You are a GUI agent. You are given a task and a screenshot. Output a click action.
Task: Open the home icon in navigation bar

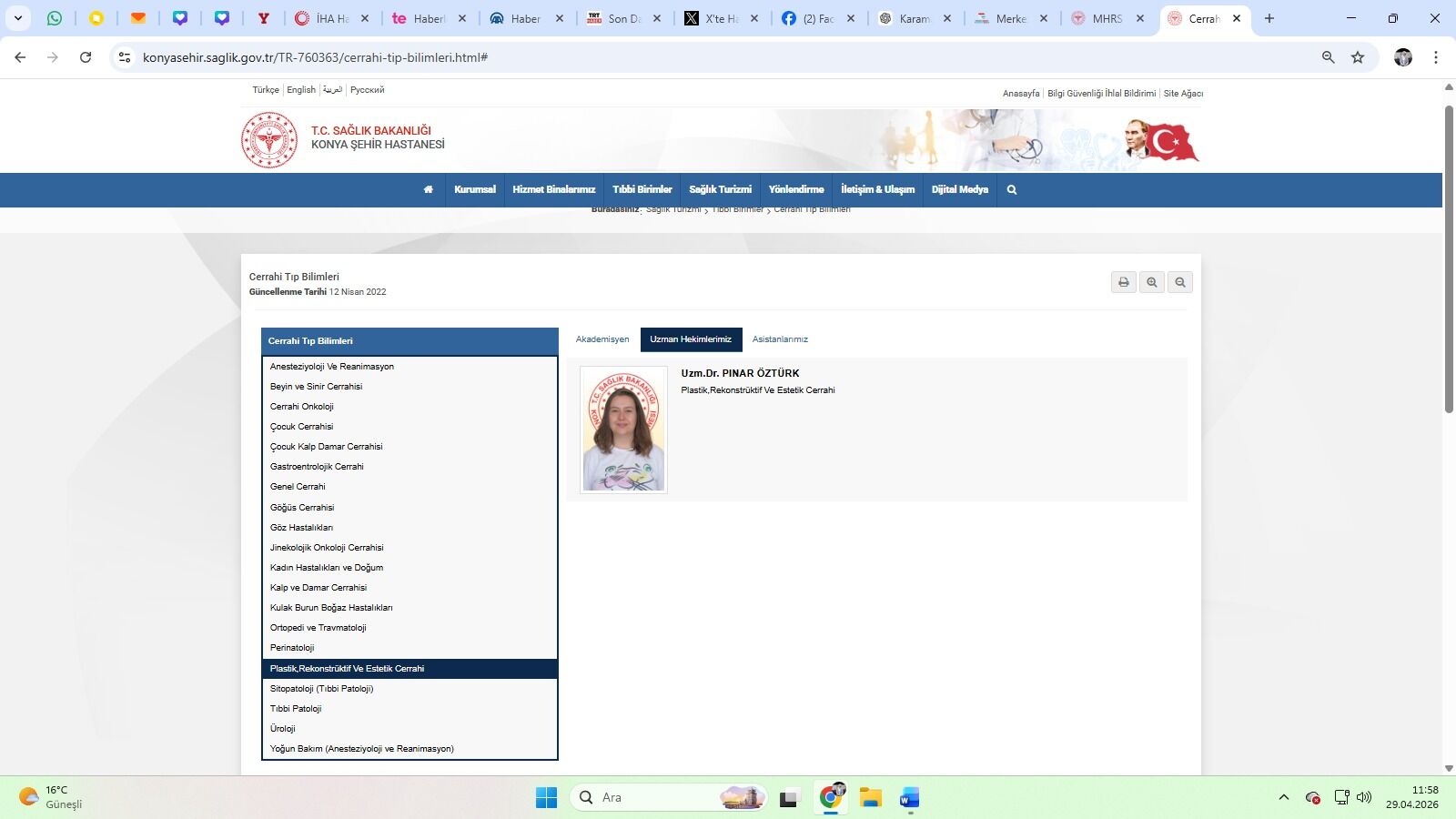pyautogui.click(x=428, y=189)
